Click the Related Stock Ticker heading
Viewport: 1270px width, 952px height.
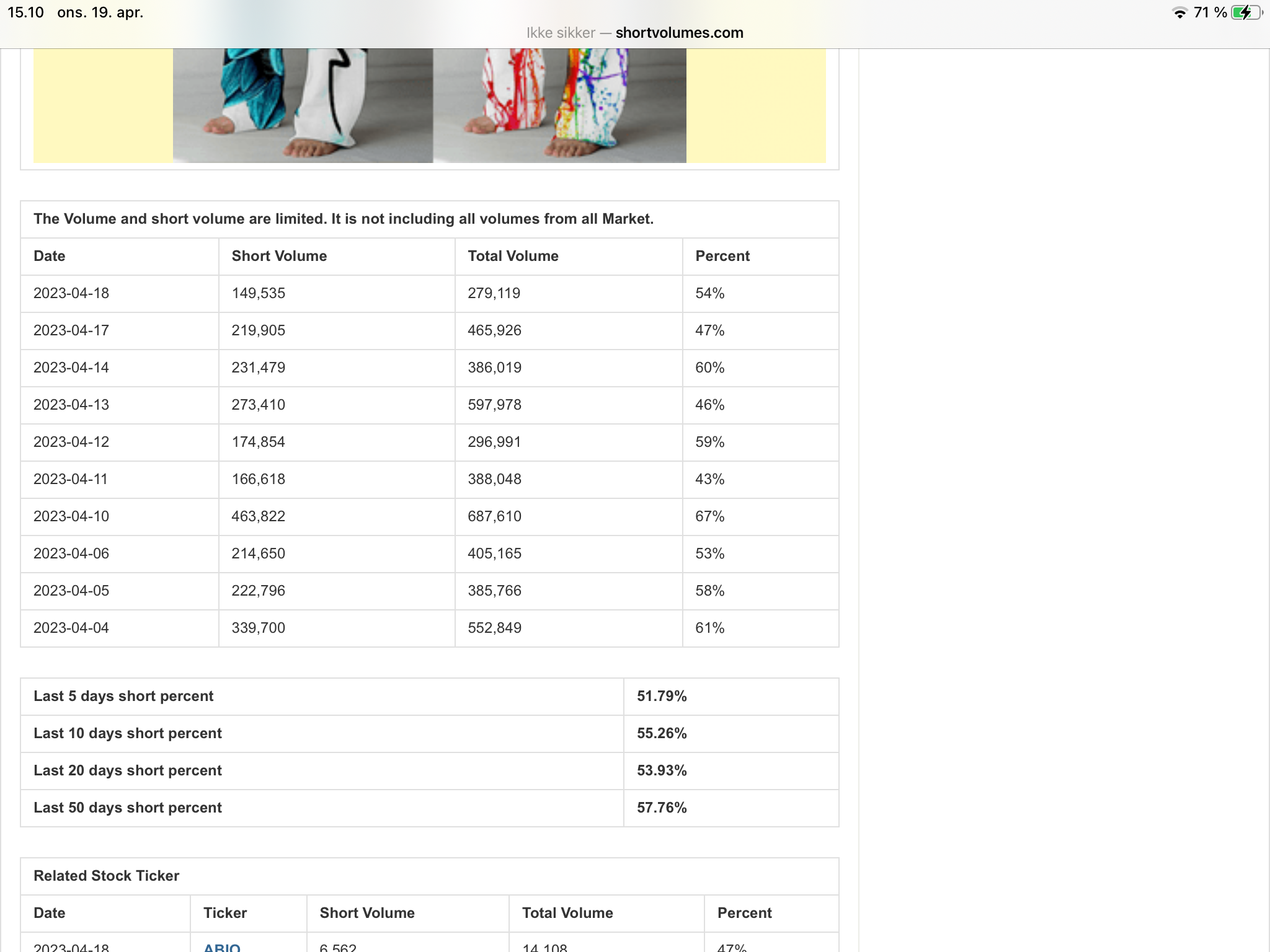106,876
